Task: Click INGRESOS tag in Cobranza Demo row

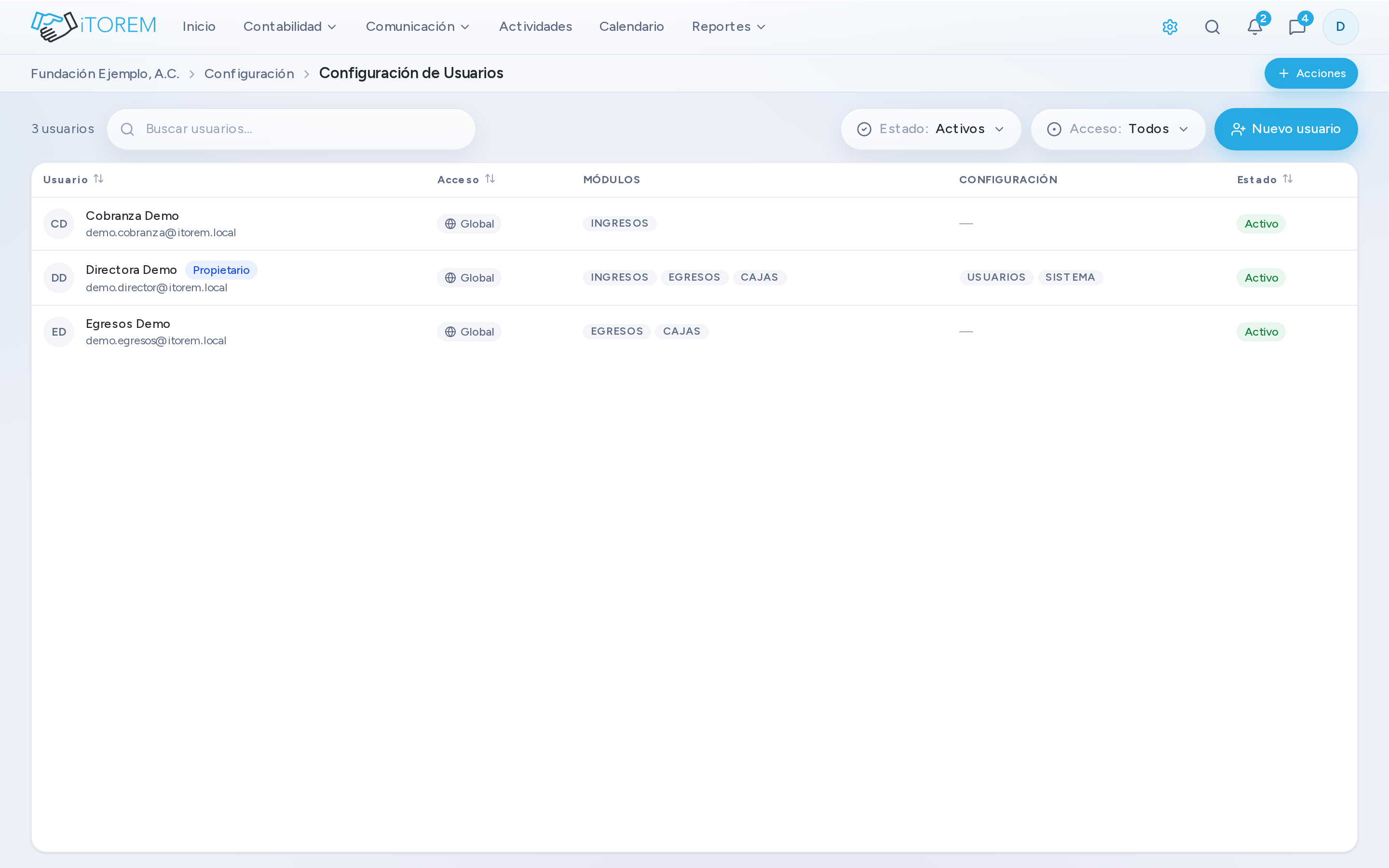Action: click(619, 223)
